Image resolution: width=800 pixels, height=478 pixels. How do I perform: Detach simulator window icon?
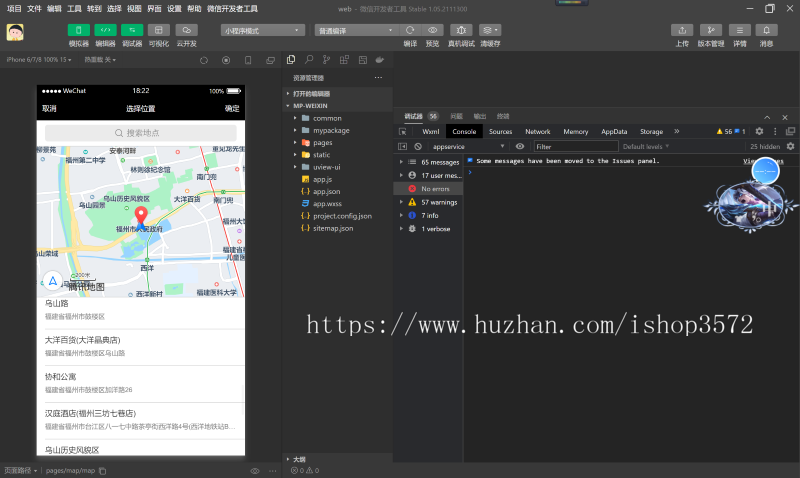tap(270, 60)
